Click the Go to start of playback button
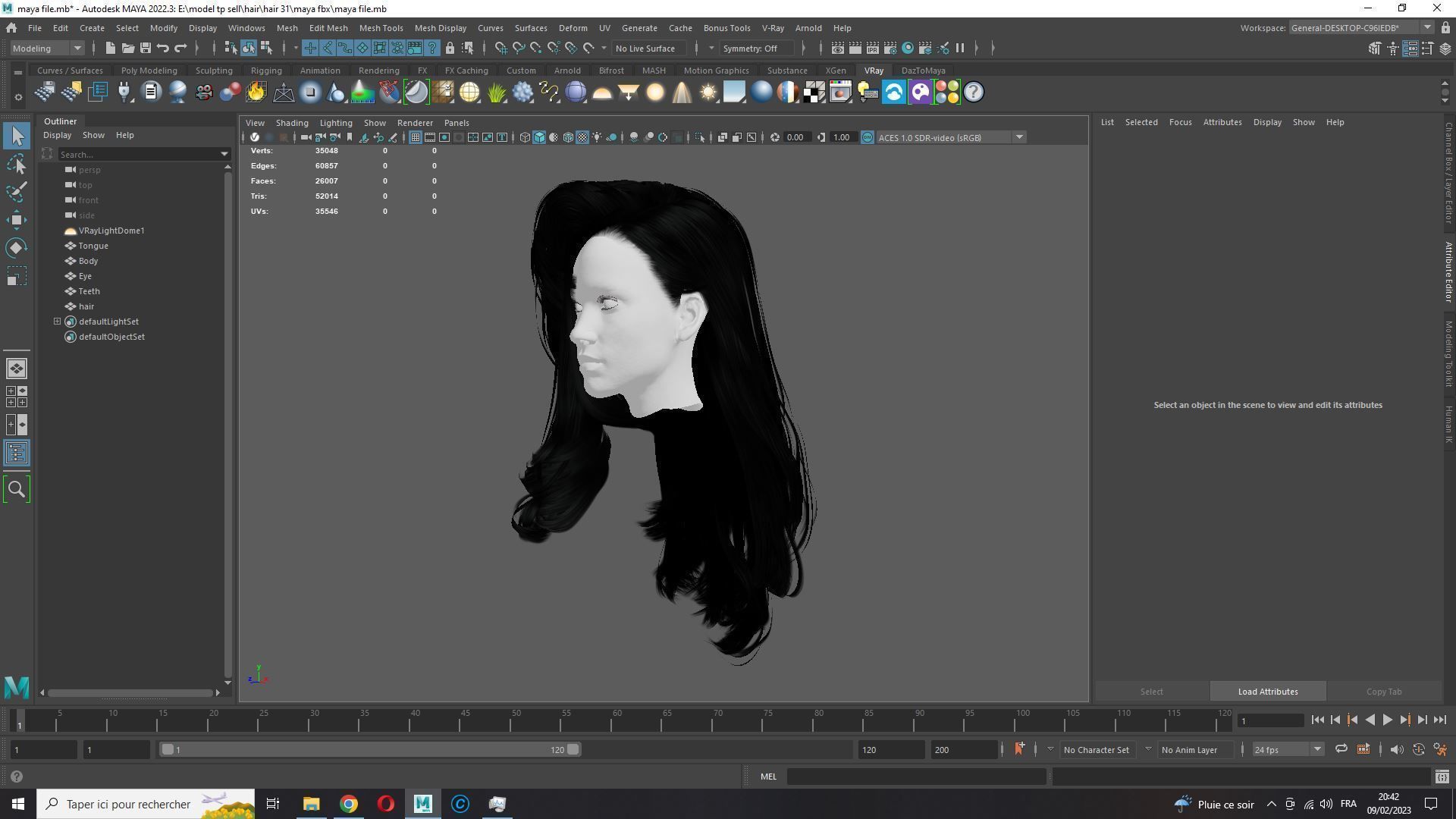This screenshot has width=1456, height=819. coord(1317,720)
